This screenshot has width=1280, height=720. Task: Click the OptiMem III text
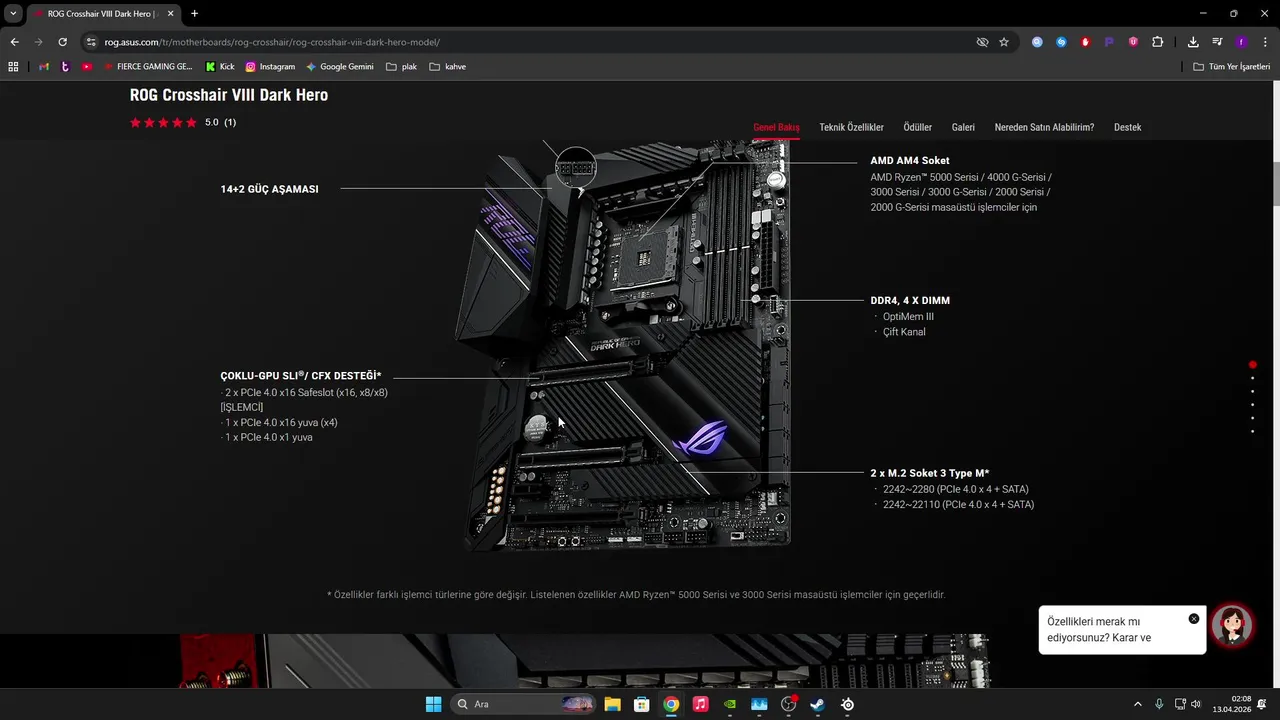[908, 316]
